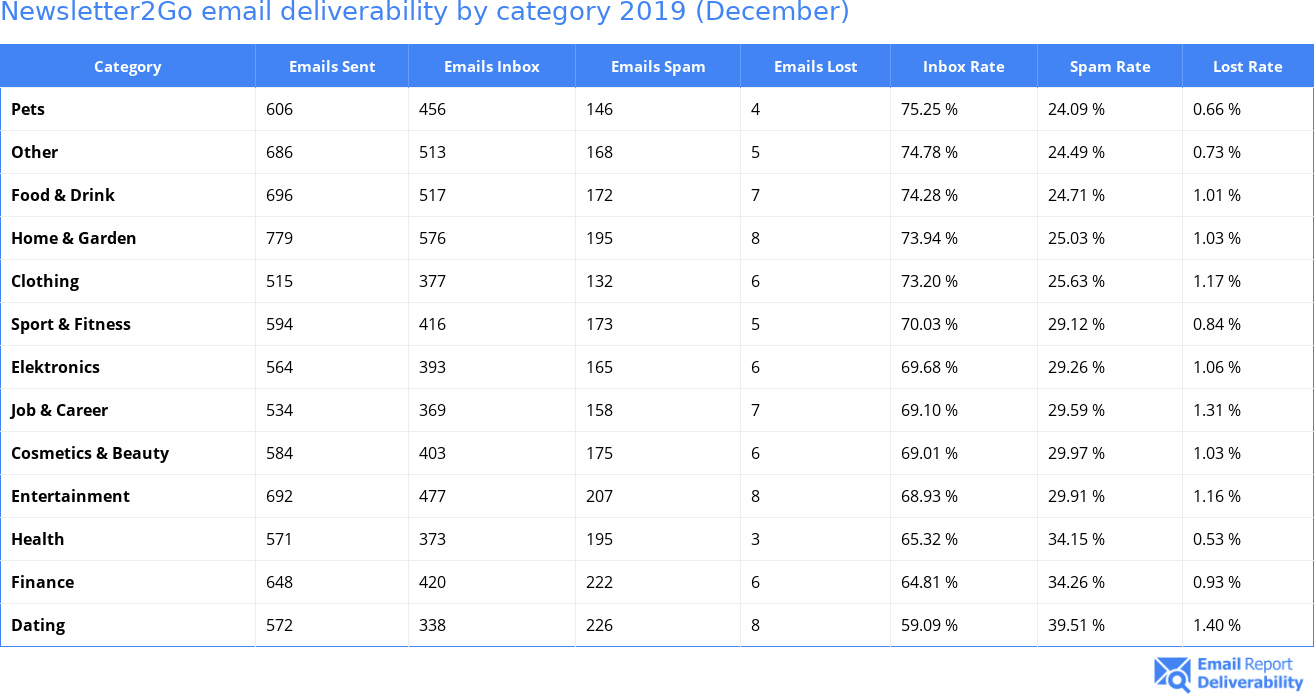
Task: Click the Email Report Deliverability logo icon
Action: click(1172, 674)
